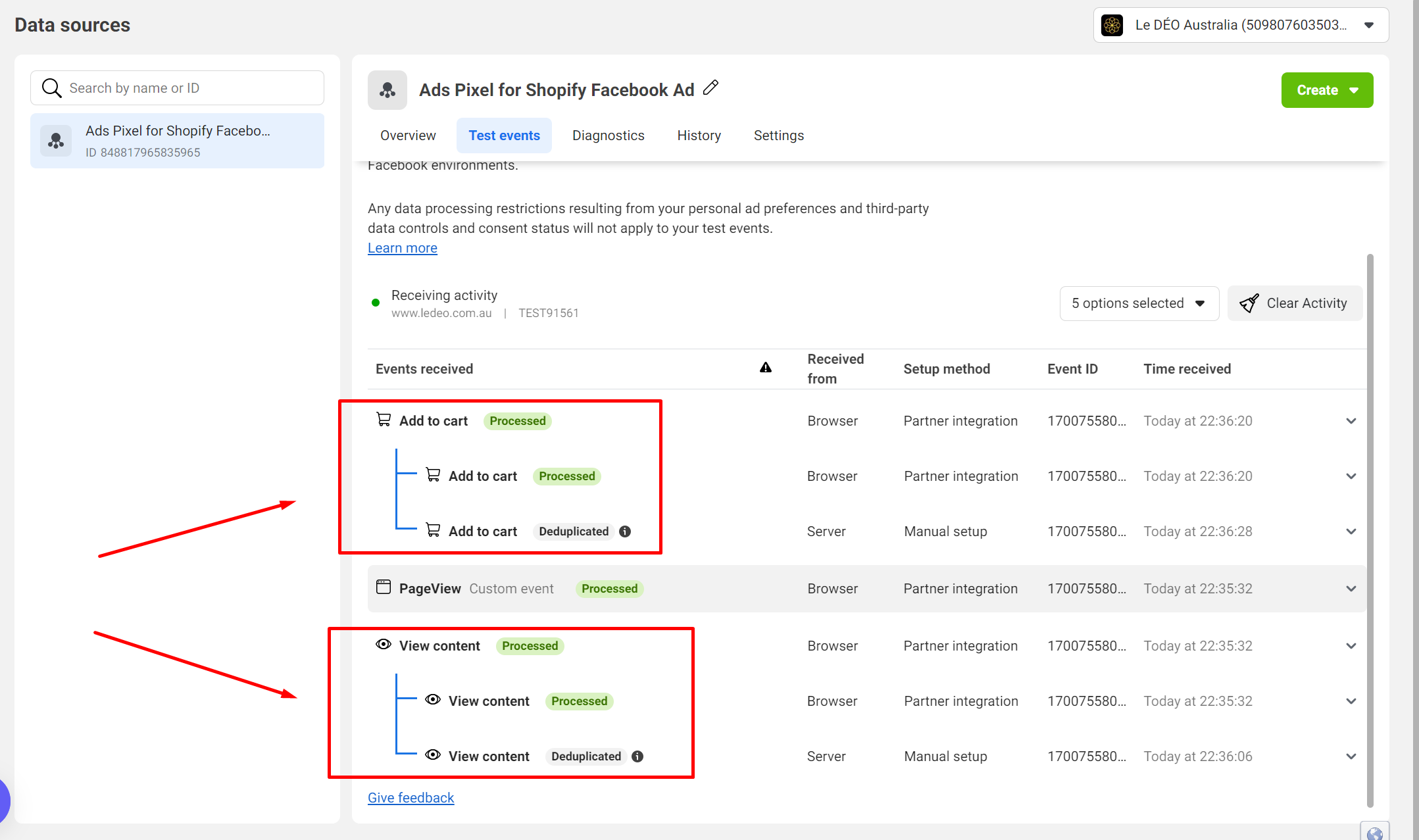
Task: Click the Today at 22:36:06 timestamp
Action: (1198, 756)
